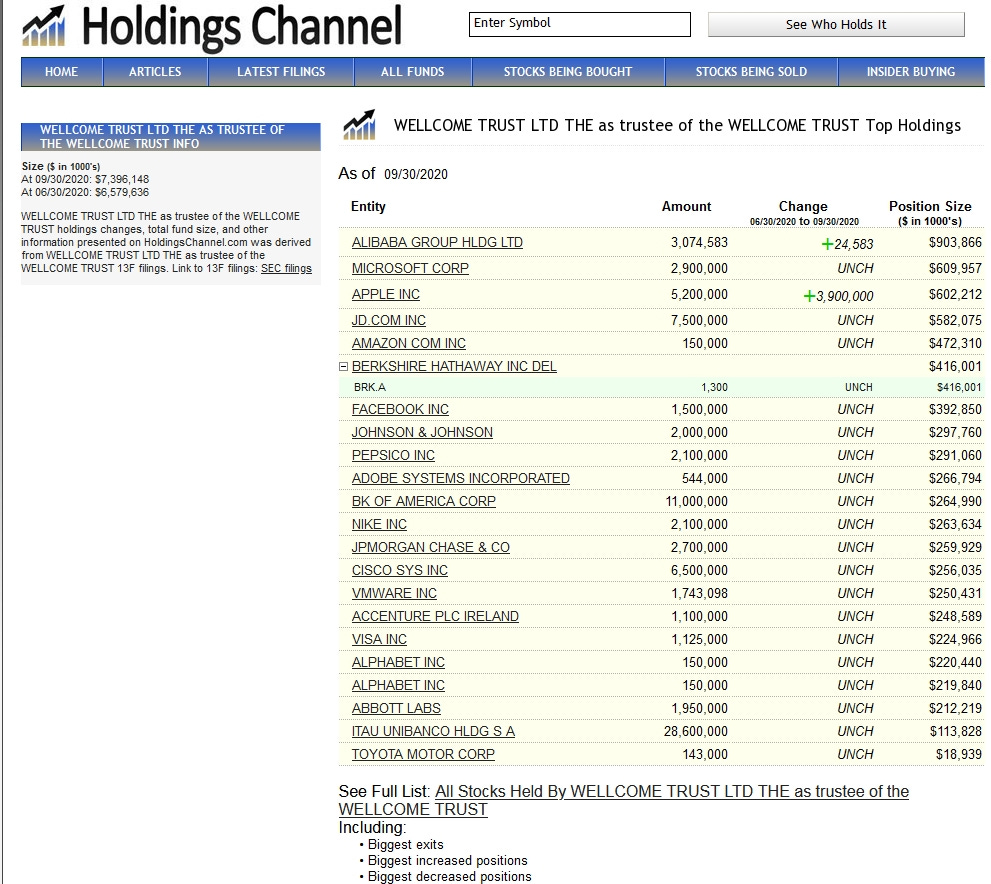The height and width of the screenshot is (884, 991).
Task: Open MICROSOFT CORP link
Action: [x=410, y=269]
